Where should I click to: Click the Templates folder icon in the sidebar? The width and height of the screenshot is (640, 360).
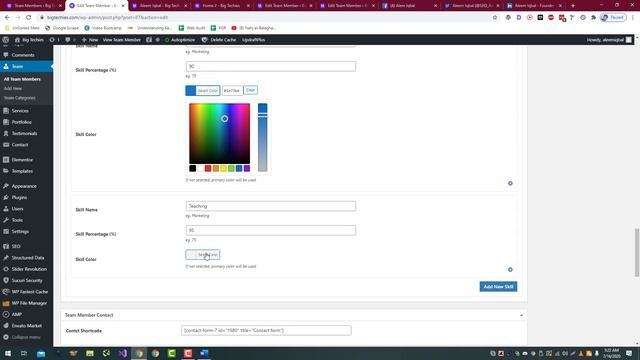(6, 171)
